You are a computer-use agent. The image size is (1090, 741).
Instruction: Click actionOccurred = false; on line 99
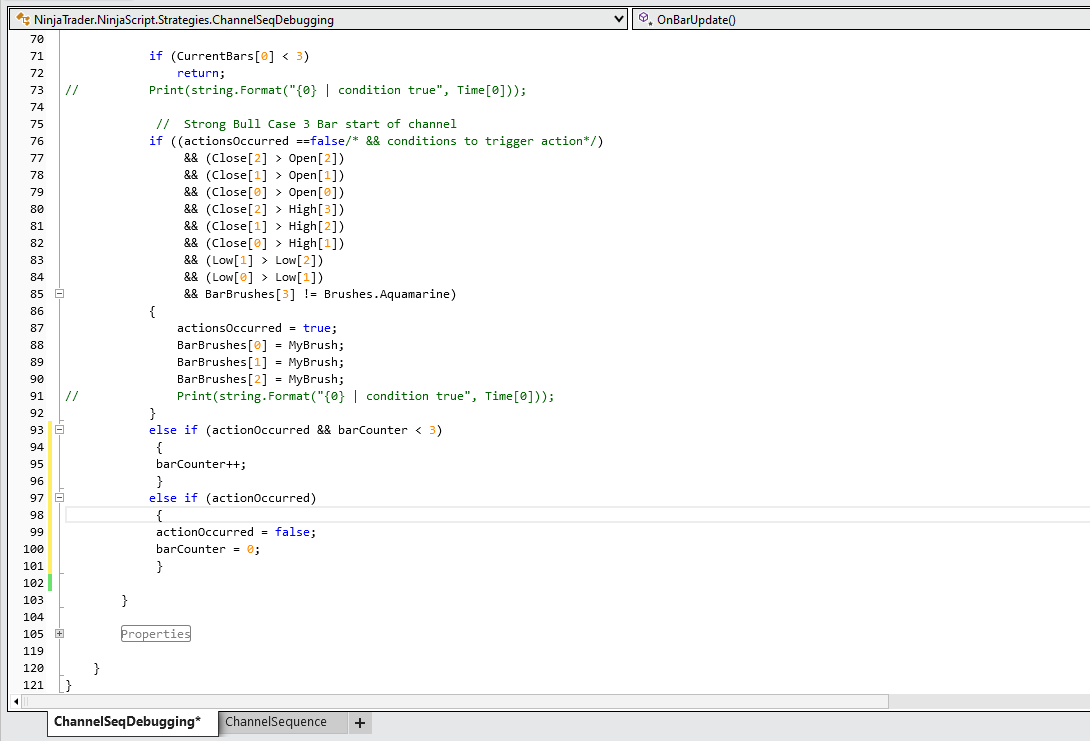pos(236,532)
